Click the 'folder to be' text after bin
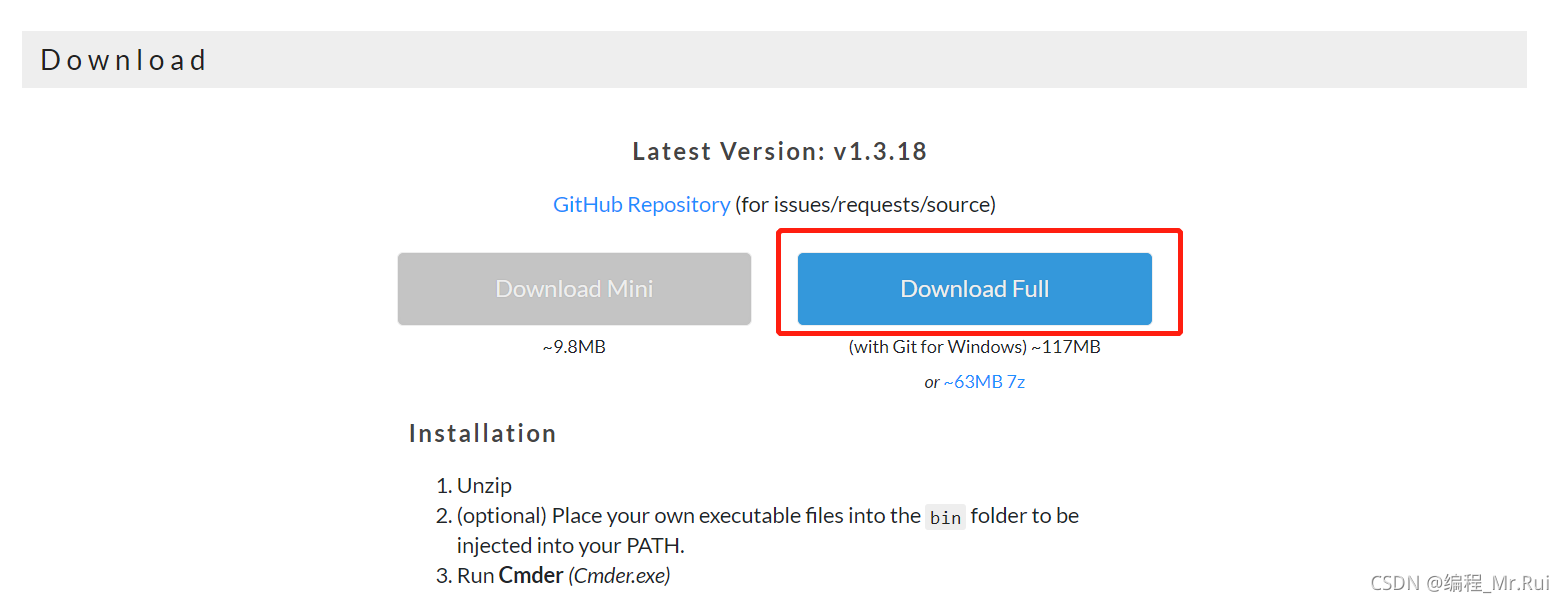This screenshot has width=1564, height=603. coord(1025,516)
